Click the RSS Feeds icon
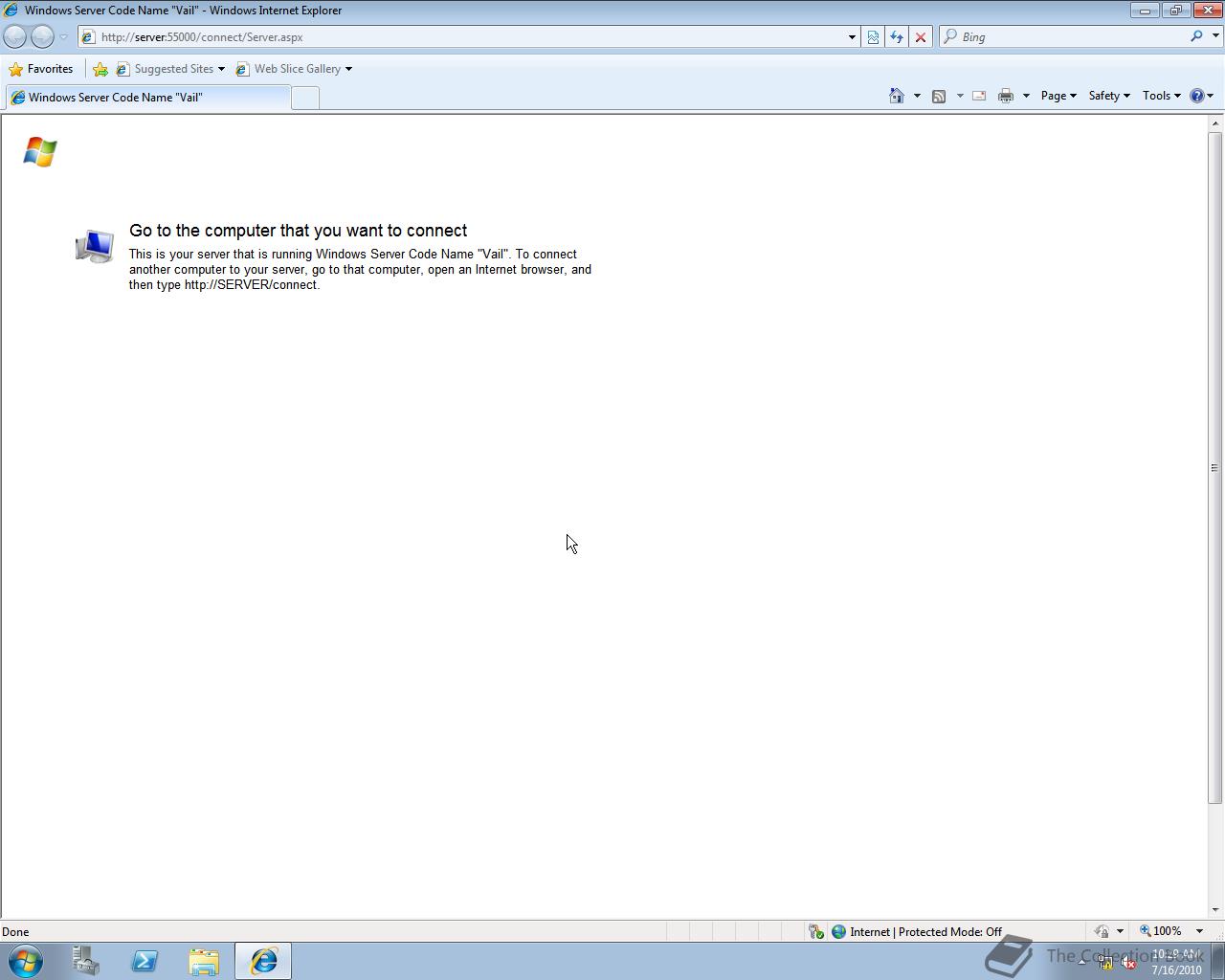This screenshot has height=980, width=1225. (x=939, y=96)
